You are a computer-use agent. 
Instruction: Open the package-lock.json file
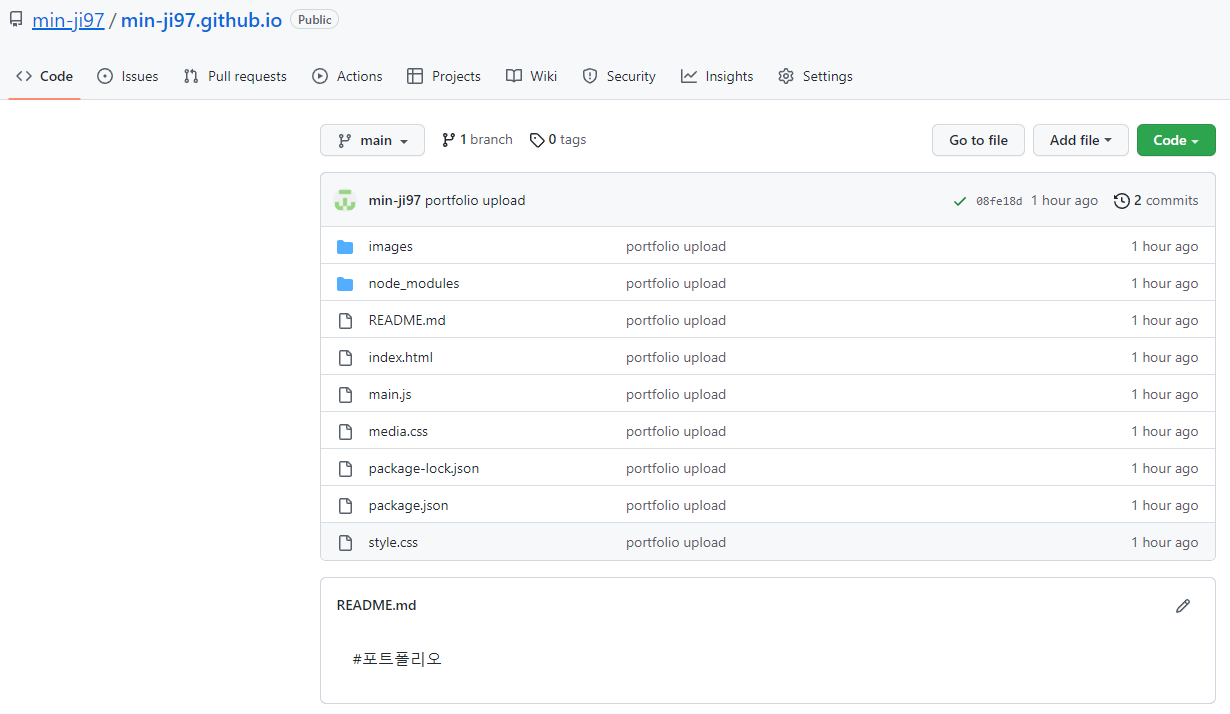tap(423, 468)
